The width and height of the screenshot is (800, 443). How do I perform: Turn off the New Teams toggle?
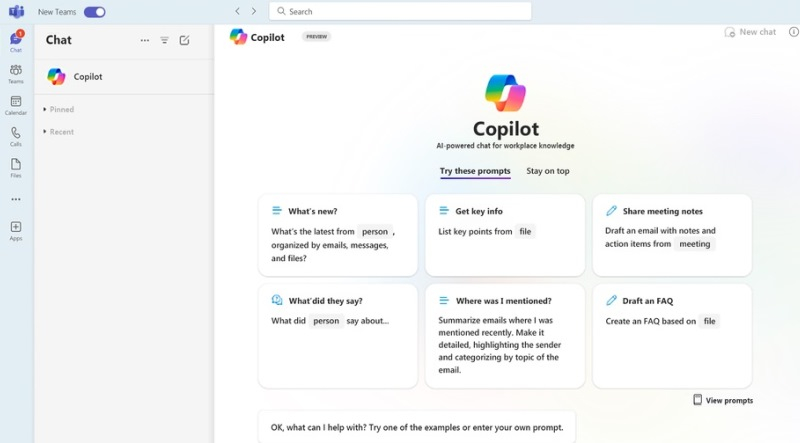click(x=94, y=12)
